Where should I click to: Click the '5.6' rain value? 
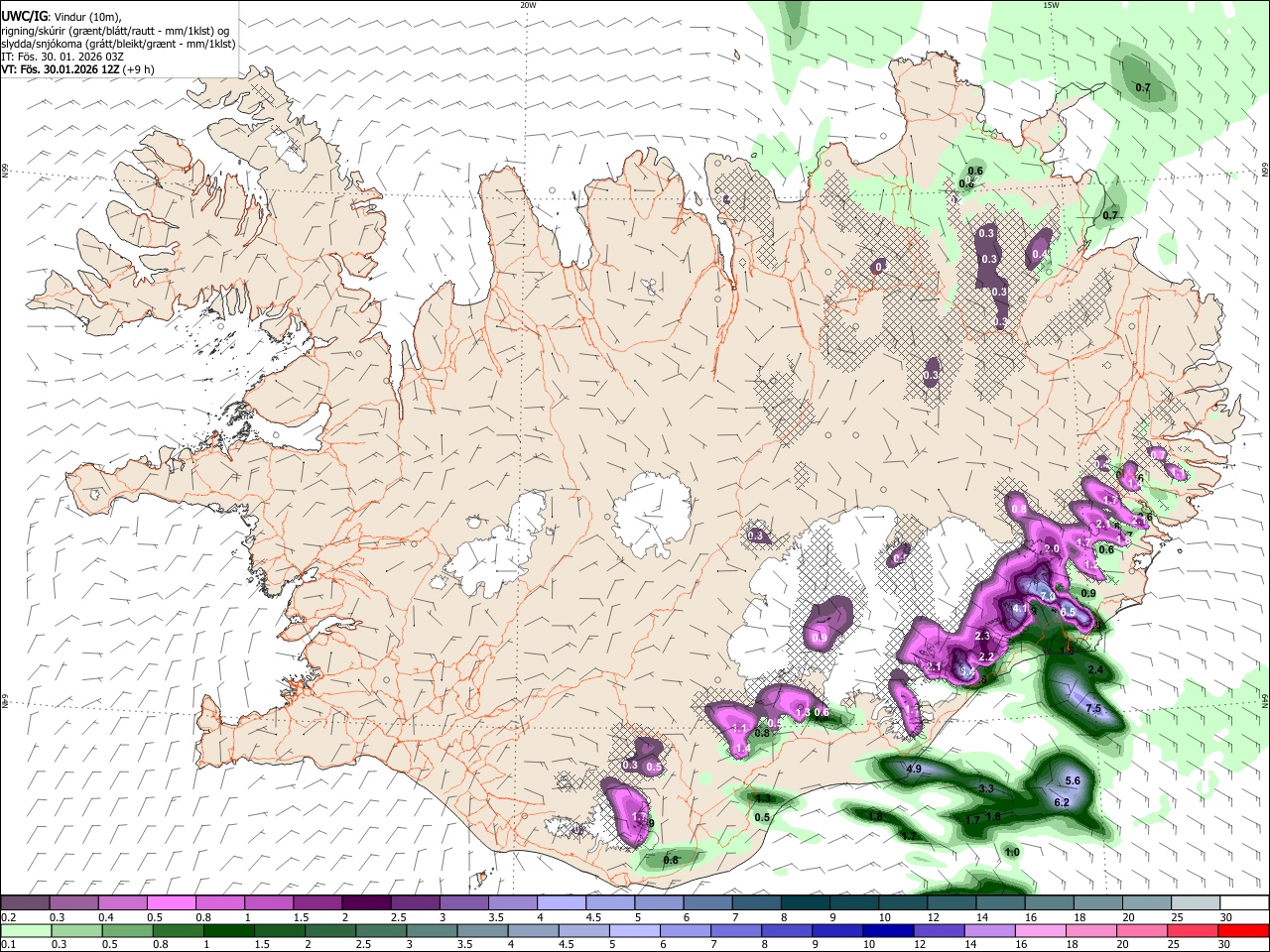coord(1072,781)
